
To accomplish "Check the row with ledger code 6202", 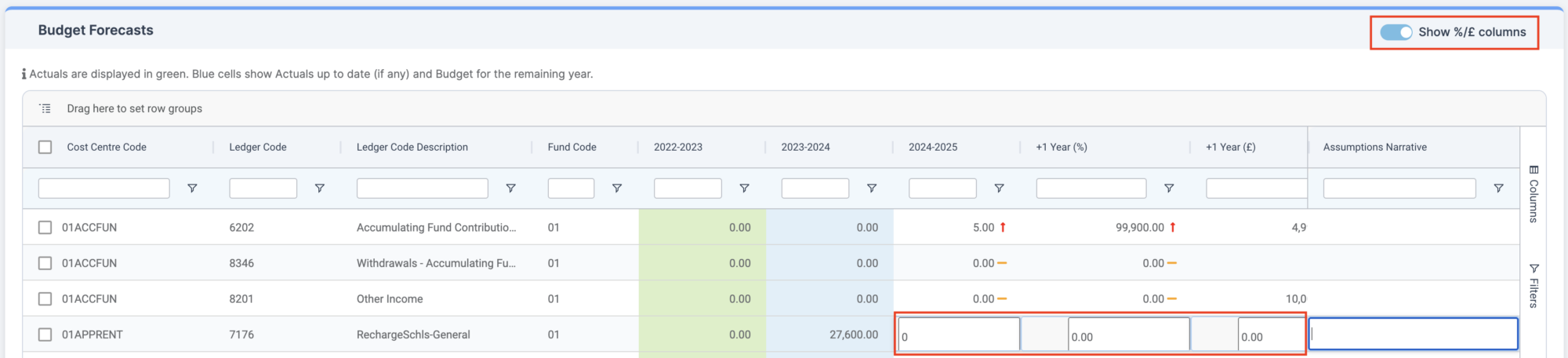I will 45,228.
